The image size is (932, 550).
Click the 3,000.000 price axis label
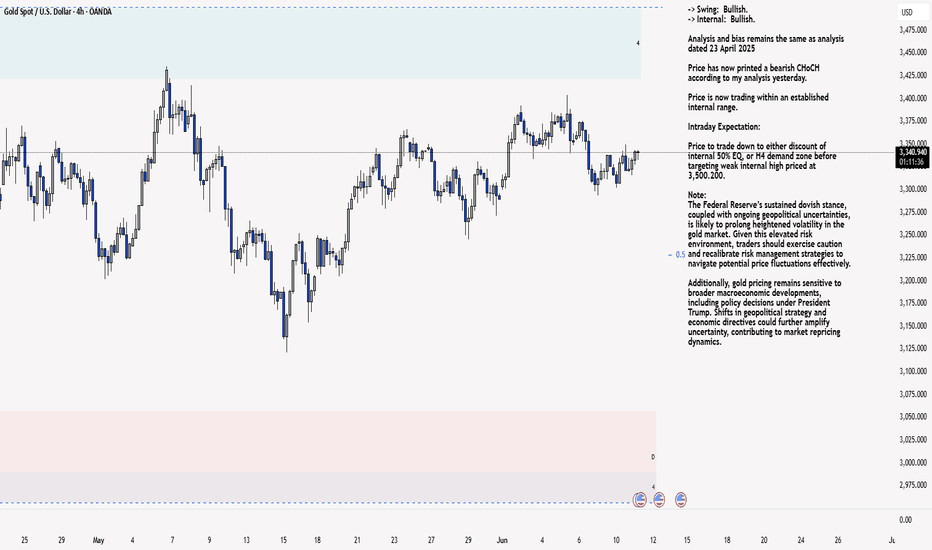(x=913, y=462)
